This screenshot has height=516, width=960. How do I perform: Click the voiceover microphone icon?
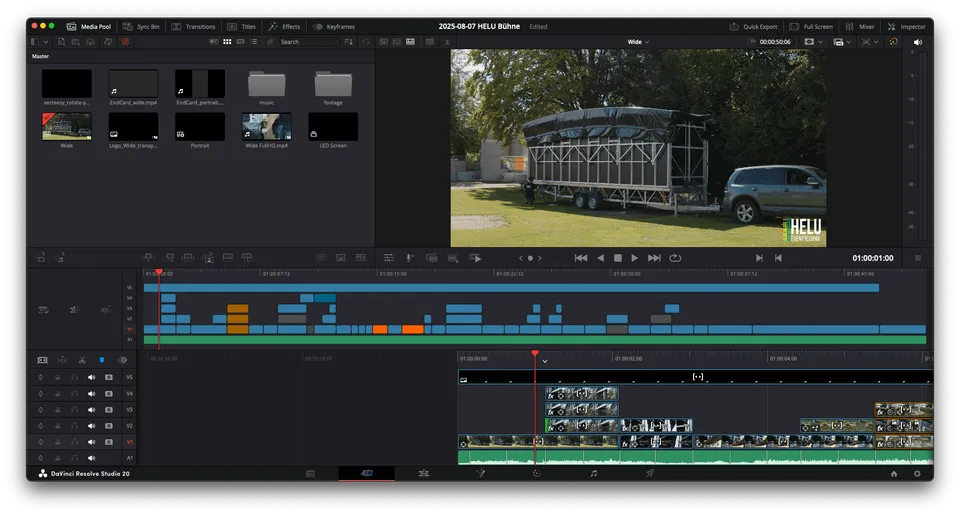[x=410, y=258]
